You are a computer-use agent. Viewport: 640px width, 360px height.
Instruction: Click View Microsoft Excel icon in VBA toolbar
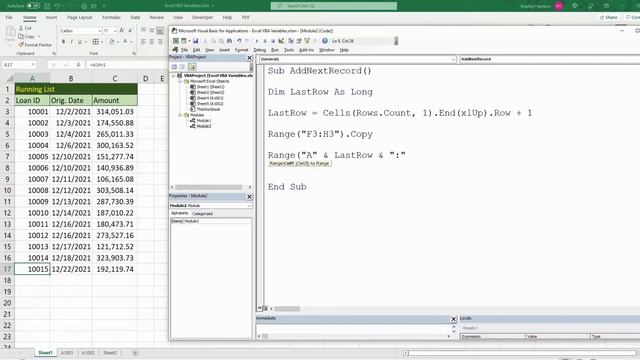pos(176,41)
